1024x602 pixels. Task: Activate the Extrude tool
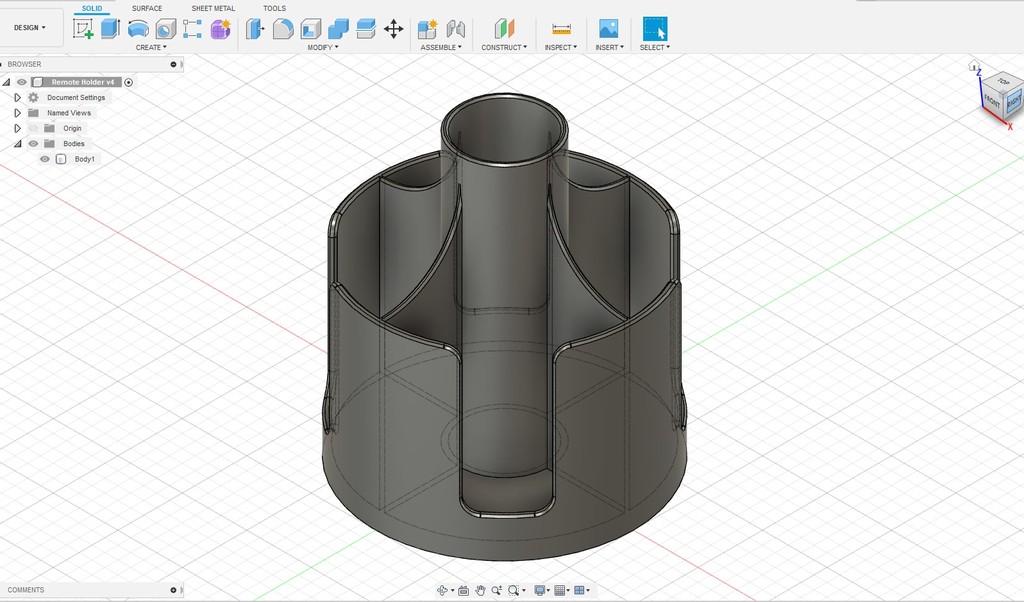[x=108, y=28]
